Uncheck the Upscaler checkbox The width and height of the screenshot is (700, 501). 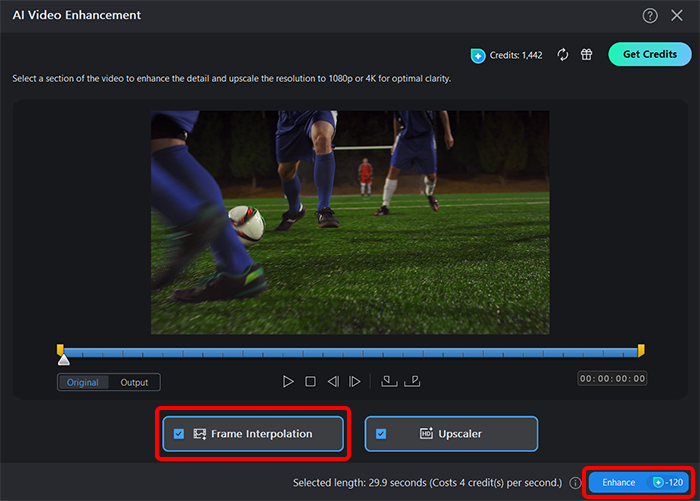click(x=381, y=434)
